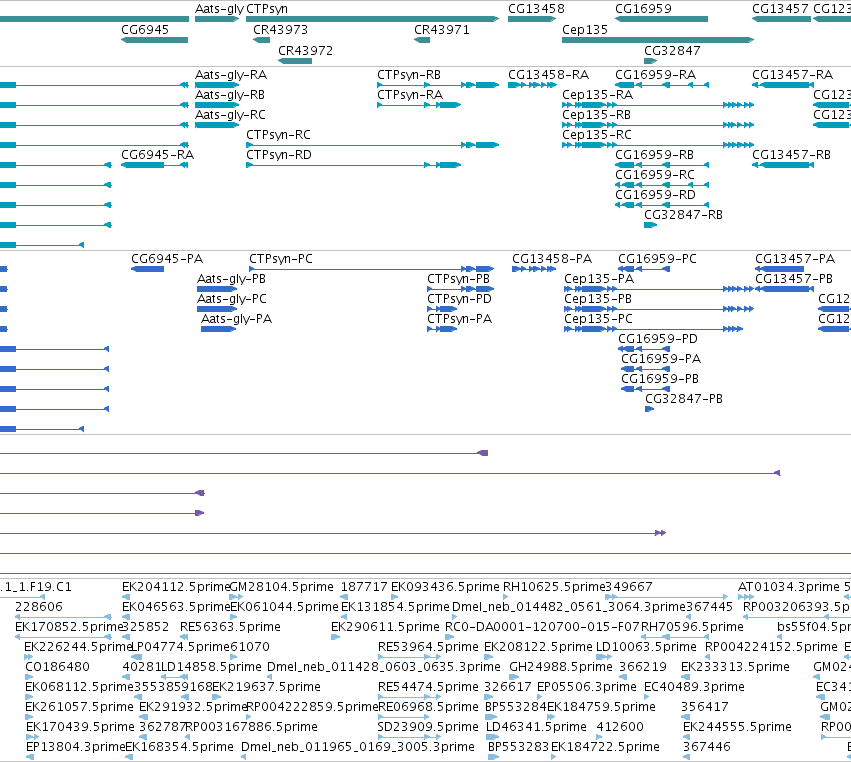The height and width of the screenshot is (762, 851).
Task: Click the EK204112.5prime EST label
Action: (176, 587)
